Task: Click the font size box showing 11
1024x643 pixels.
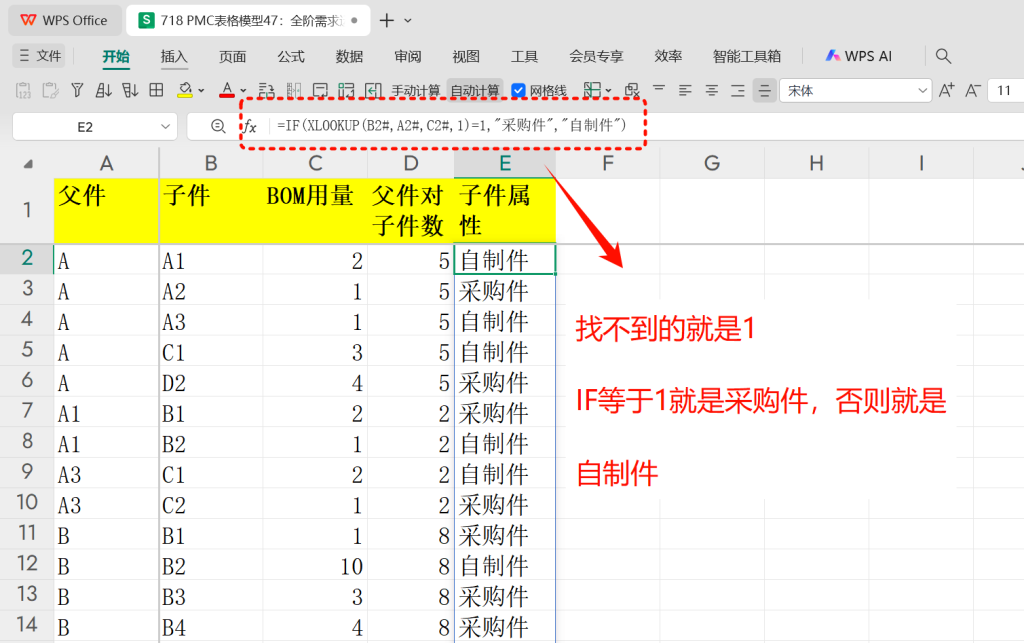Action: 1006,91
